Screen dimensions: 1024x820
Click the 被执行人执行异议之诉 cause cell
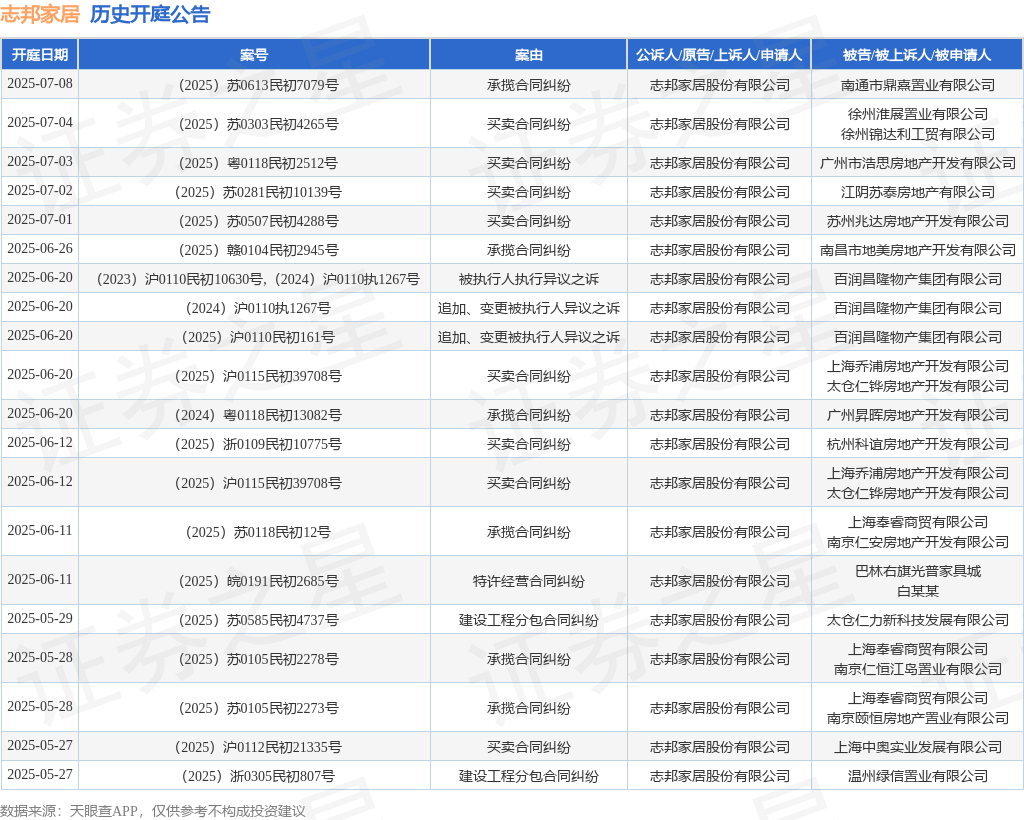pos(528,279)
